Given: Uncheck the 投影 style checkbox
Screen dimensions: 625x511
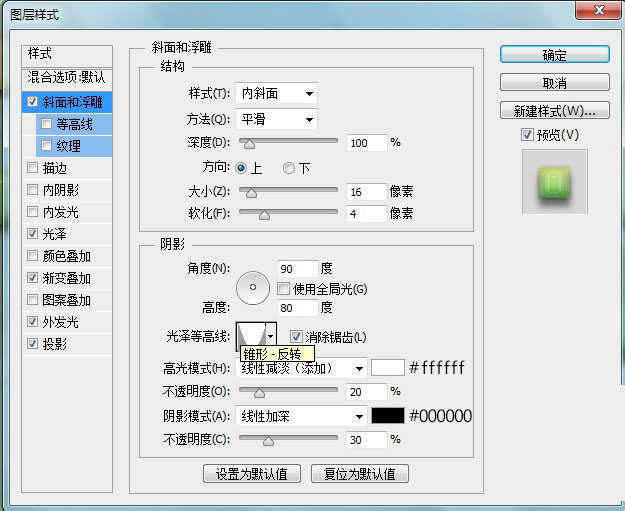Looking at the screenshot, I should click(x=32, y=343).
